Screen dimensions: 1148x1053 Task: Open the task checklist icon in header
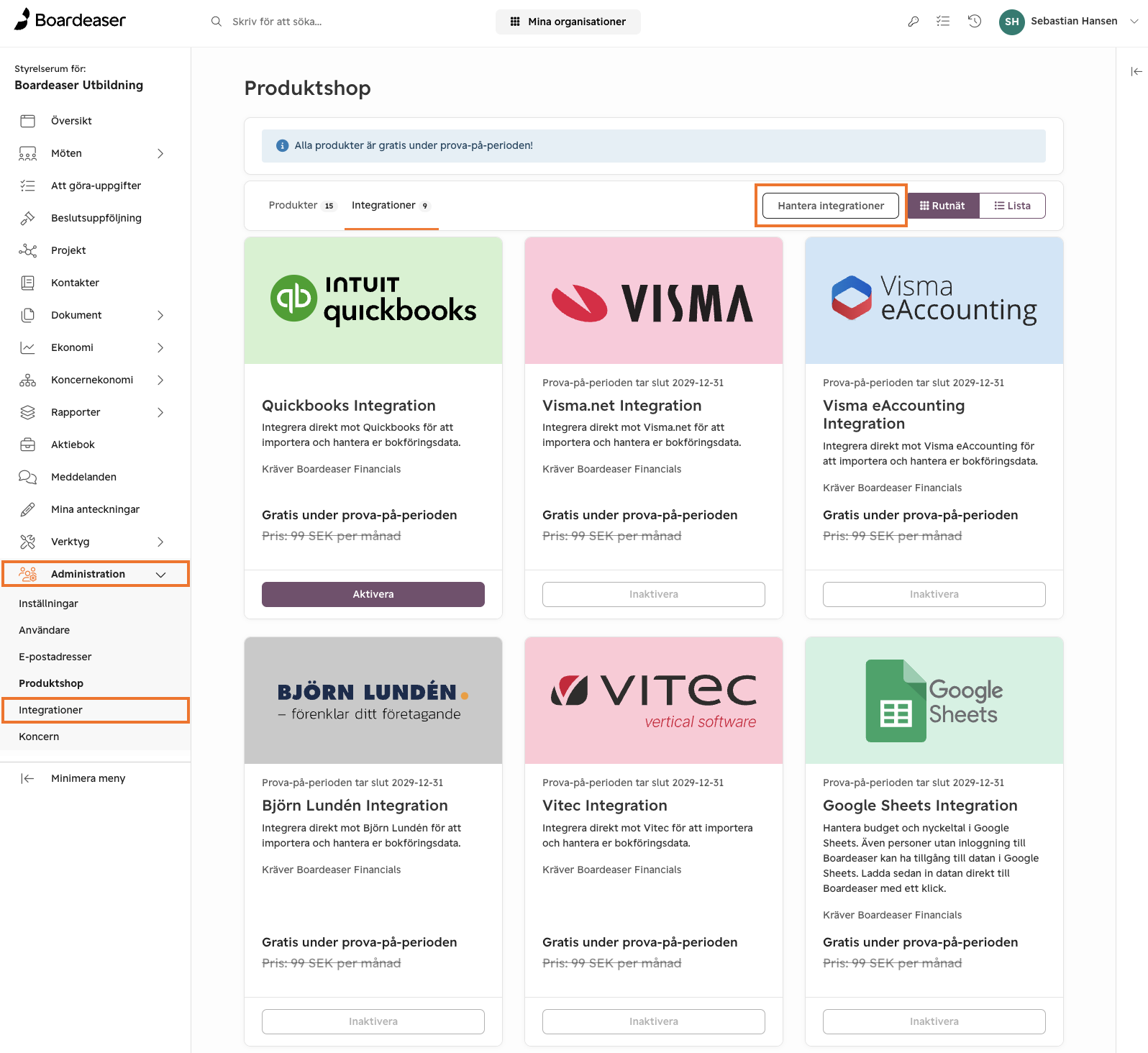coord(943,22)
